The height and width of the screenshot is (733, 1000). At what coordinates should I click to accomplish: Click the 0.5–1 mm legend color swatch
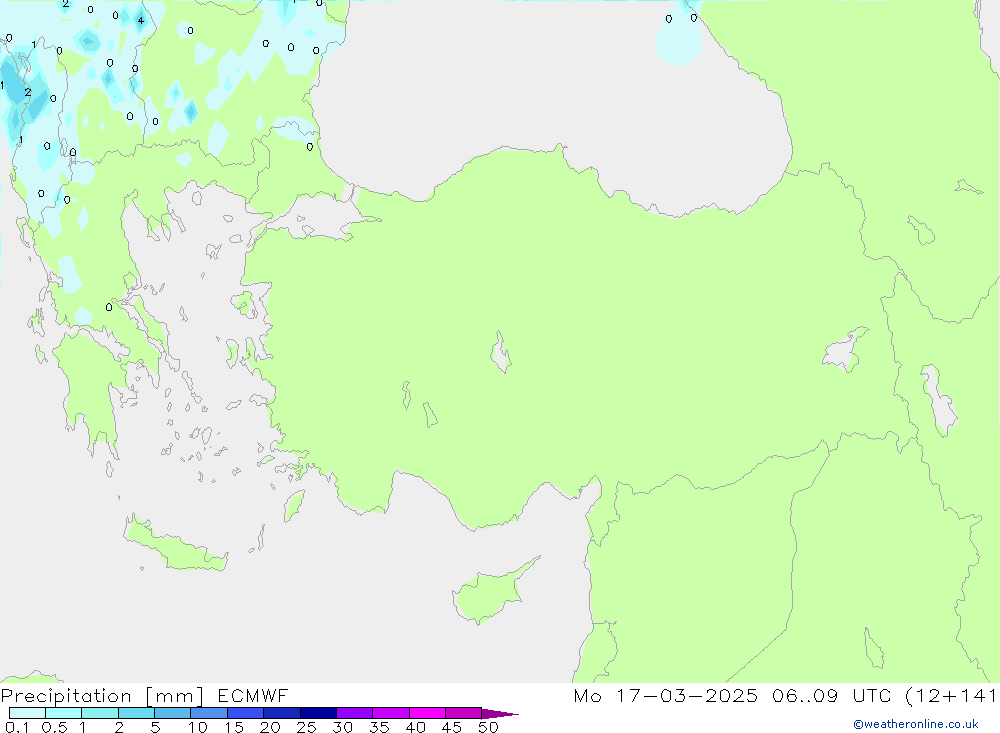(63, 713)
